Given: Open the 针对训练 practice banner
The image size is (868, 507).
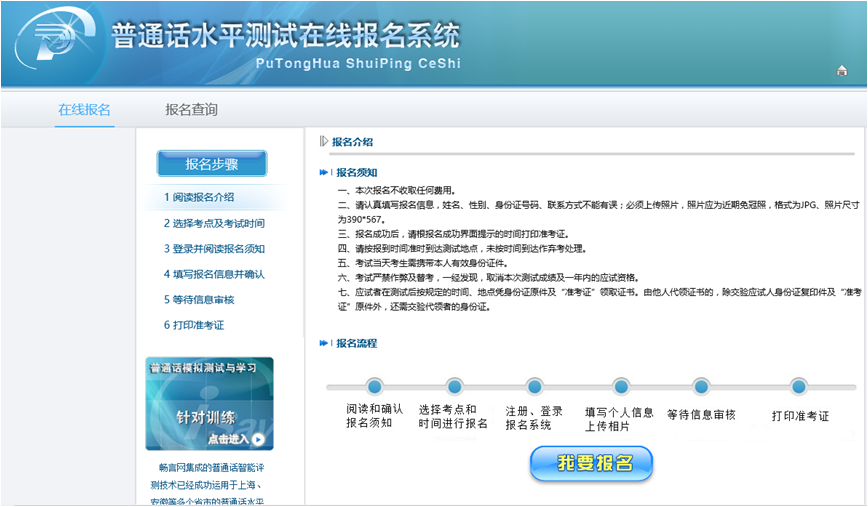Looking at the screenshot, I should [x=209, y=404].
